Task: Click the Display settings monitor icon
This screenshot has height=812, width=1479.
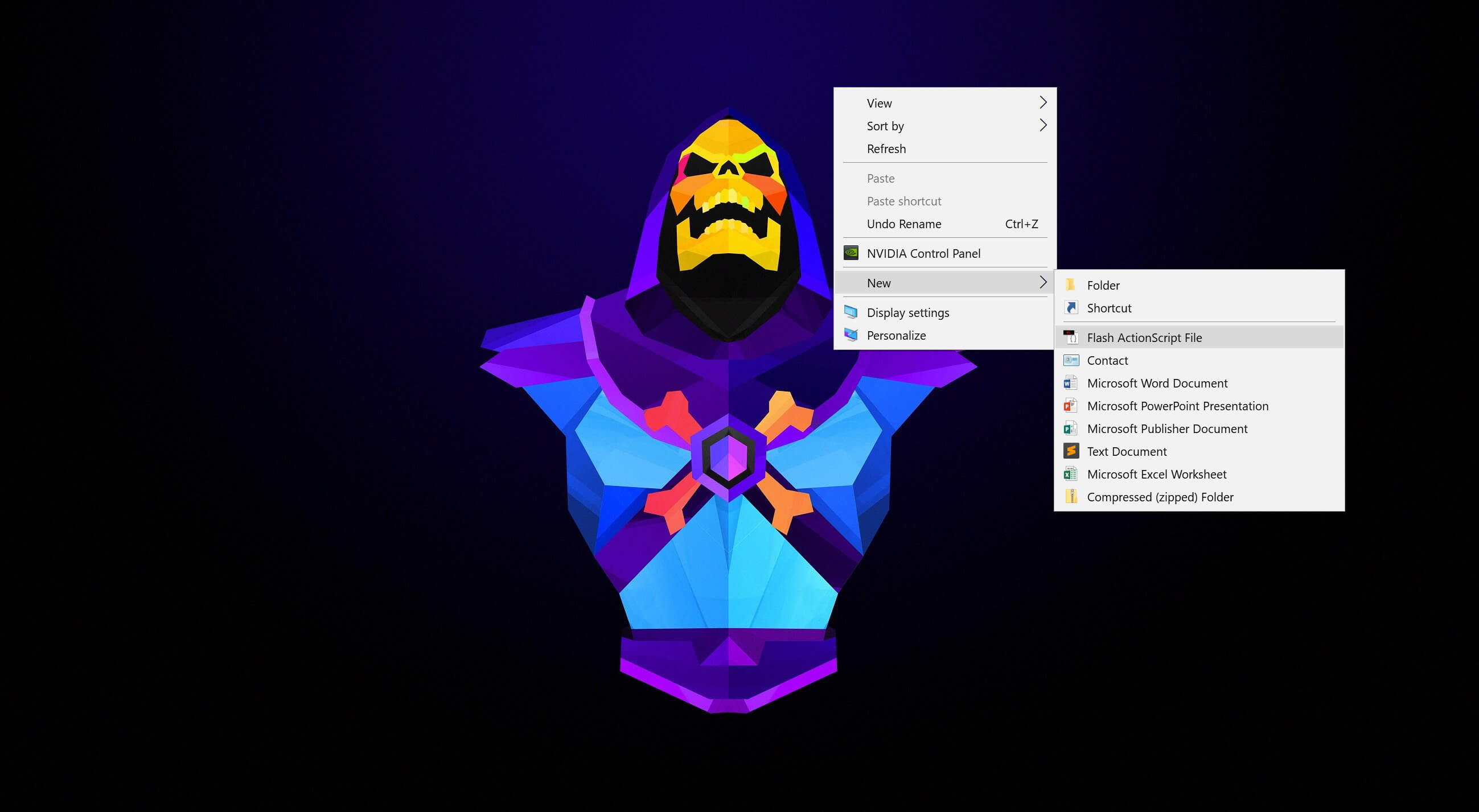Action: [x=851, y=312]
